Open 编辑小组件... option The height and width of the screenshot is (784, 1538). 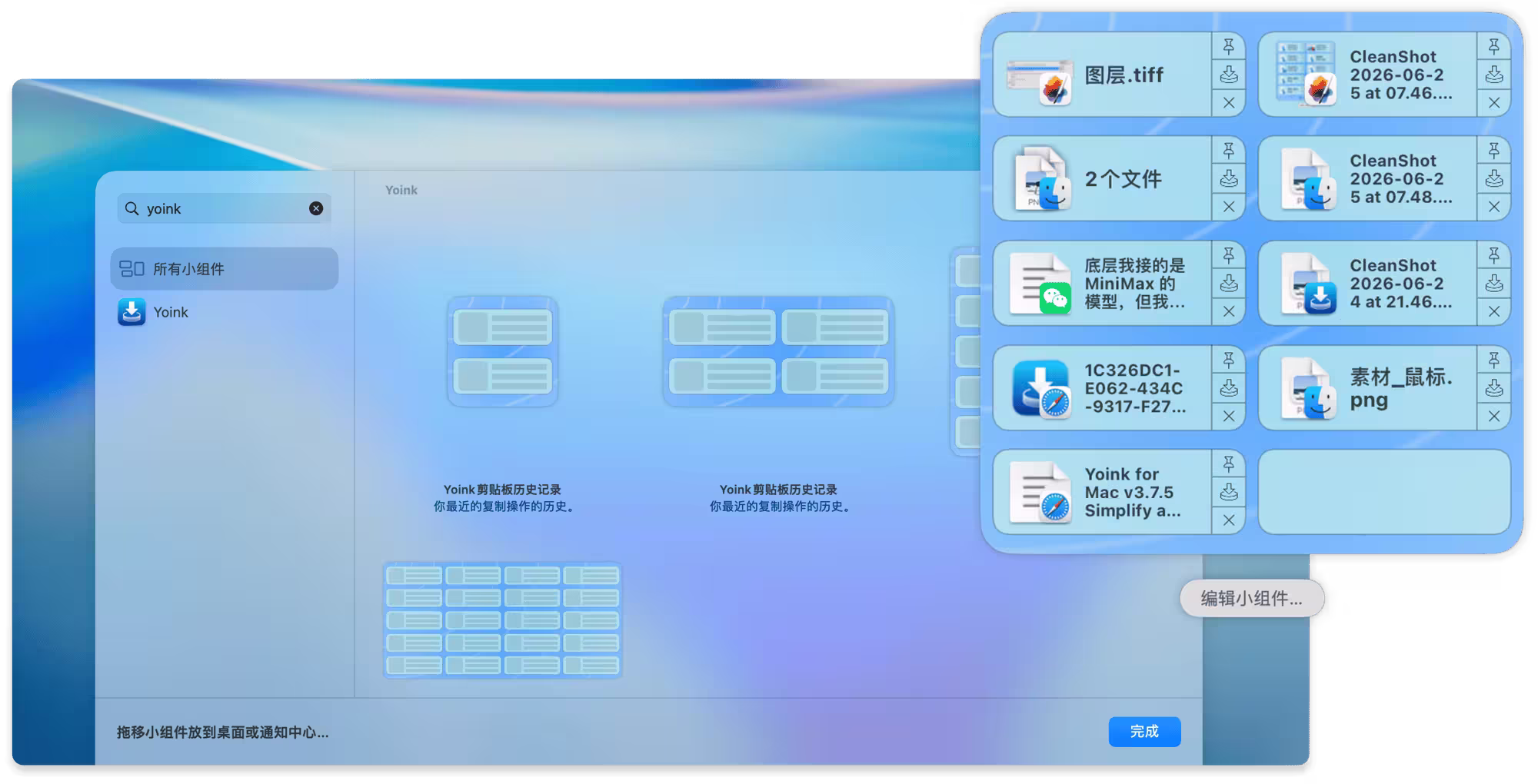1252,598
